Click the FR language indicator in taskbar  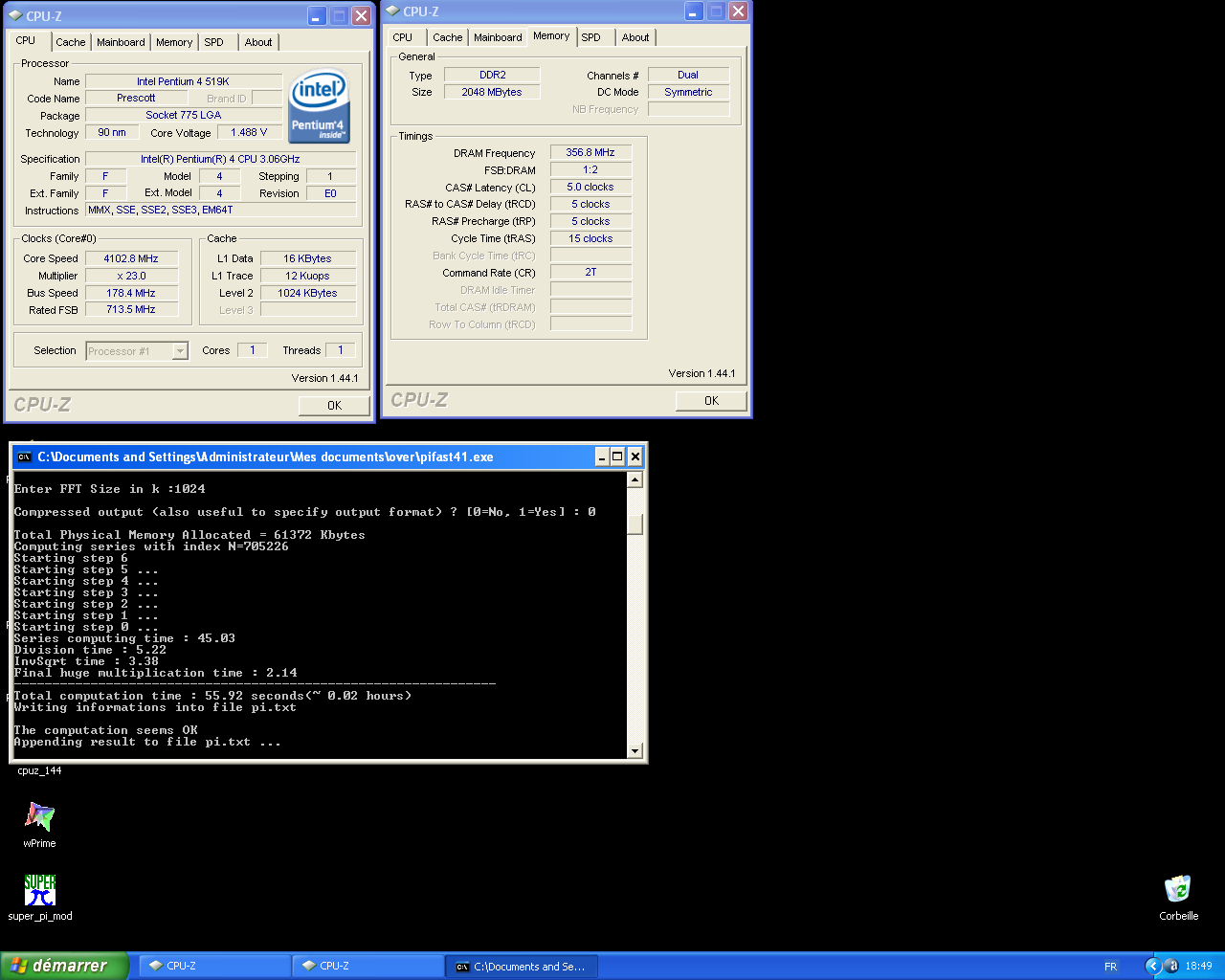[1111, 967]
